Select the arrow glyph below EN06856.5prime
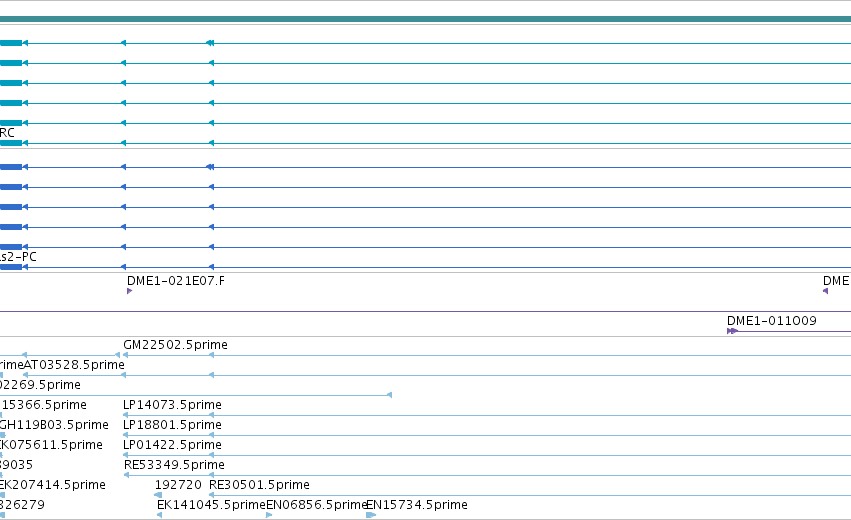Screen dimensions: 851x520 (269, 515)
